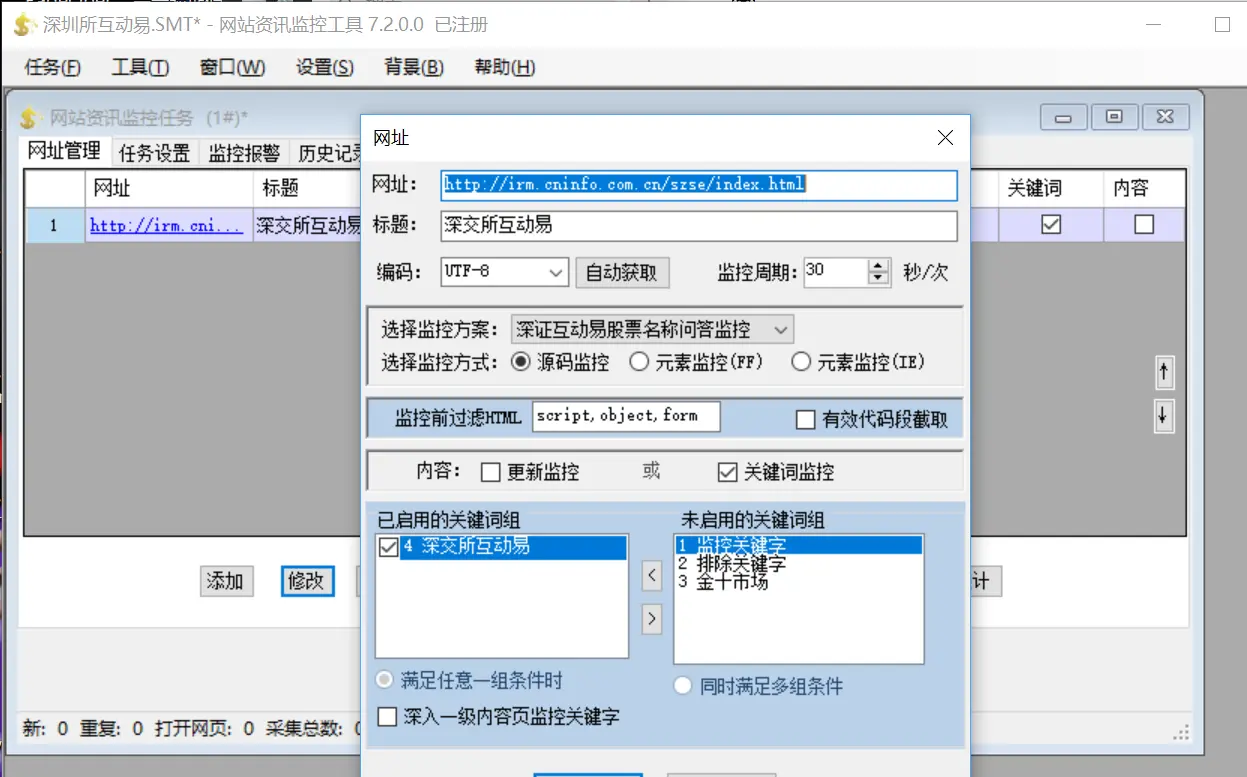Disable the 关键词监控 checkbox
This screenshot has height=777, width=1247.
coord(727,472)
